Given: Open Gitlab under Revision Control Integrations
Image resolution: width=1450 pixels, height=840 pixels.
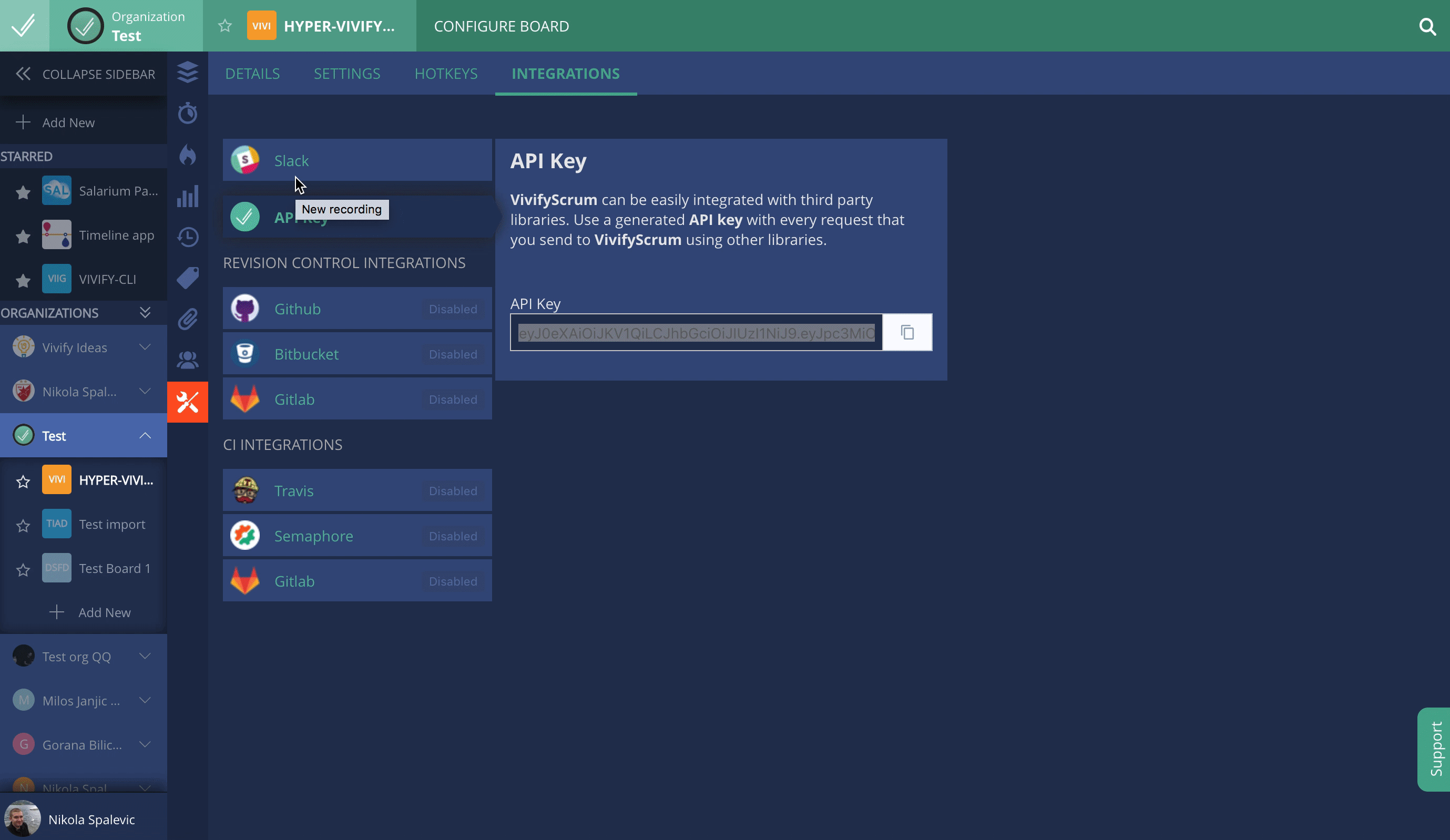Looking at the screenshot, I should pos(358,399).
